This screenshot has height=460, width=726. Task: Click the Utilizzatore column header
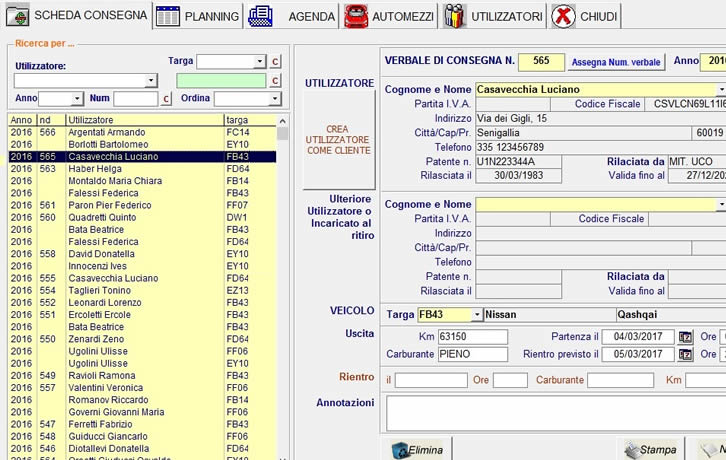click(x=145, y=120)
